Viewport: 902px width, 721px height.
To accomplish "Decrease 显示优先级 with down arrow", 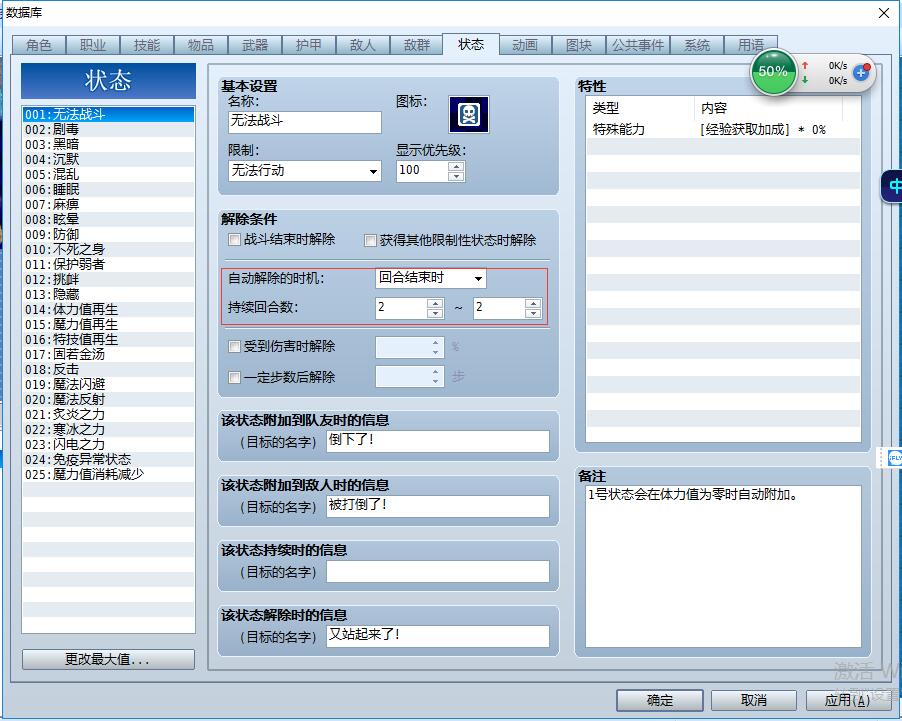I will (x=456, y=176).
